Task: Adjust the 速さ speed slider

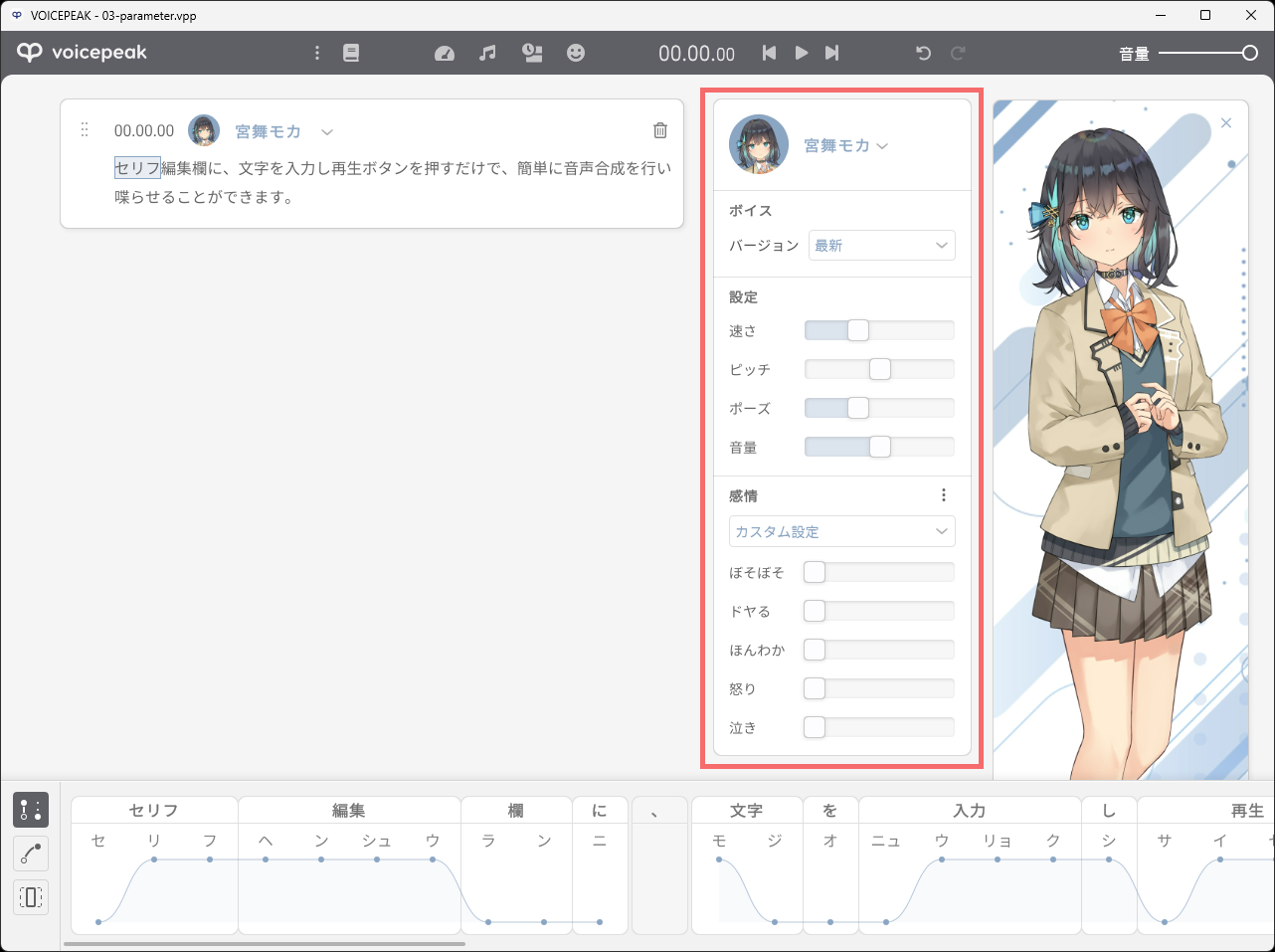Action: (879, 330)
